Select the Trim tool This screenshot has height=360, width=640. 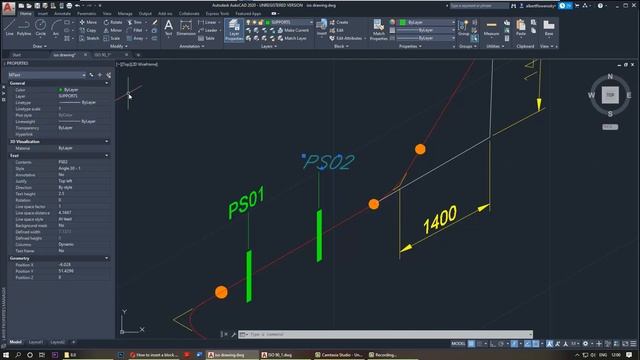point(134,22)
